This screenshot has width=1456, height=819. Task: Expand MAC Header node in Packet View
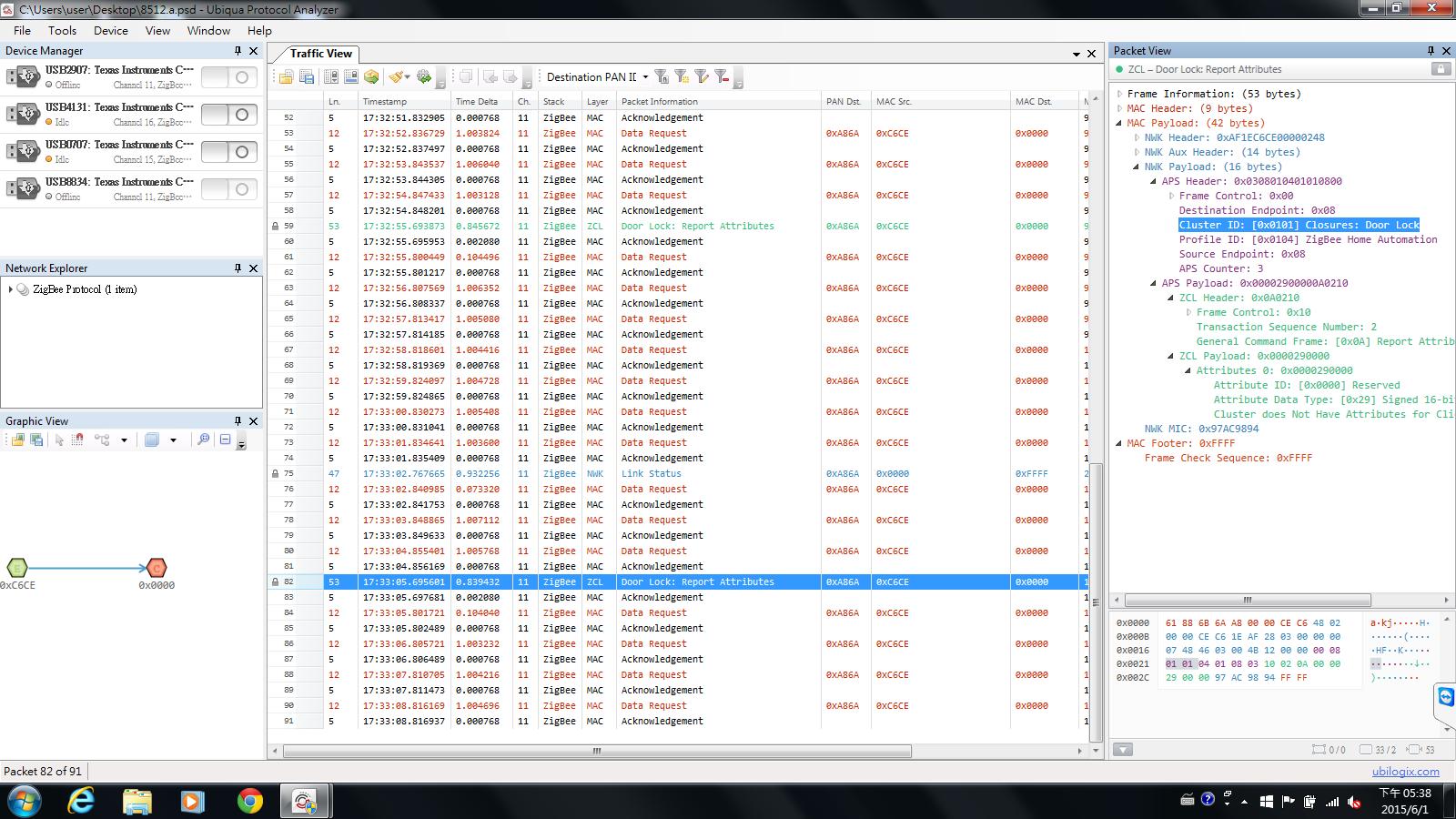coord(1120,108)
